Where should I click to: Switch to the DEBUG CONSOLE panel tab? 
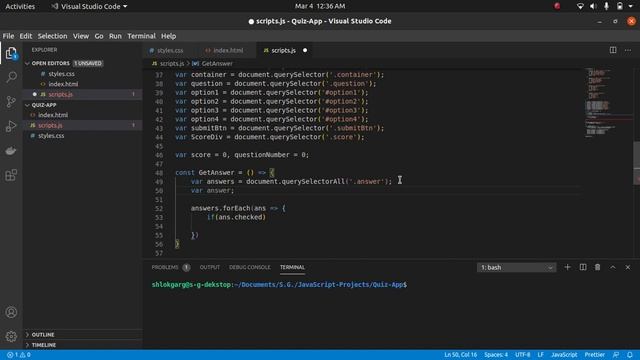pos(249,267)
